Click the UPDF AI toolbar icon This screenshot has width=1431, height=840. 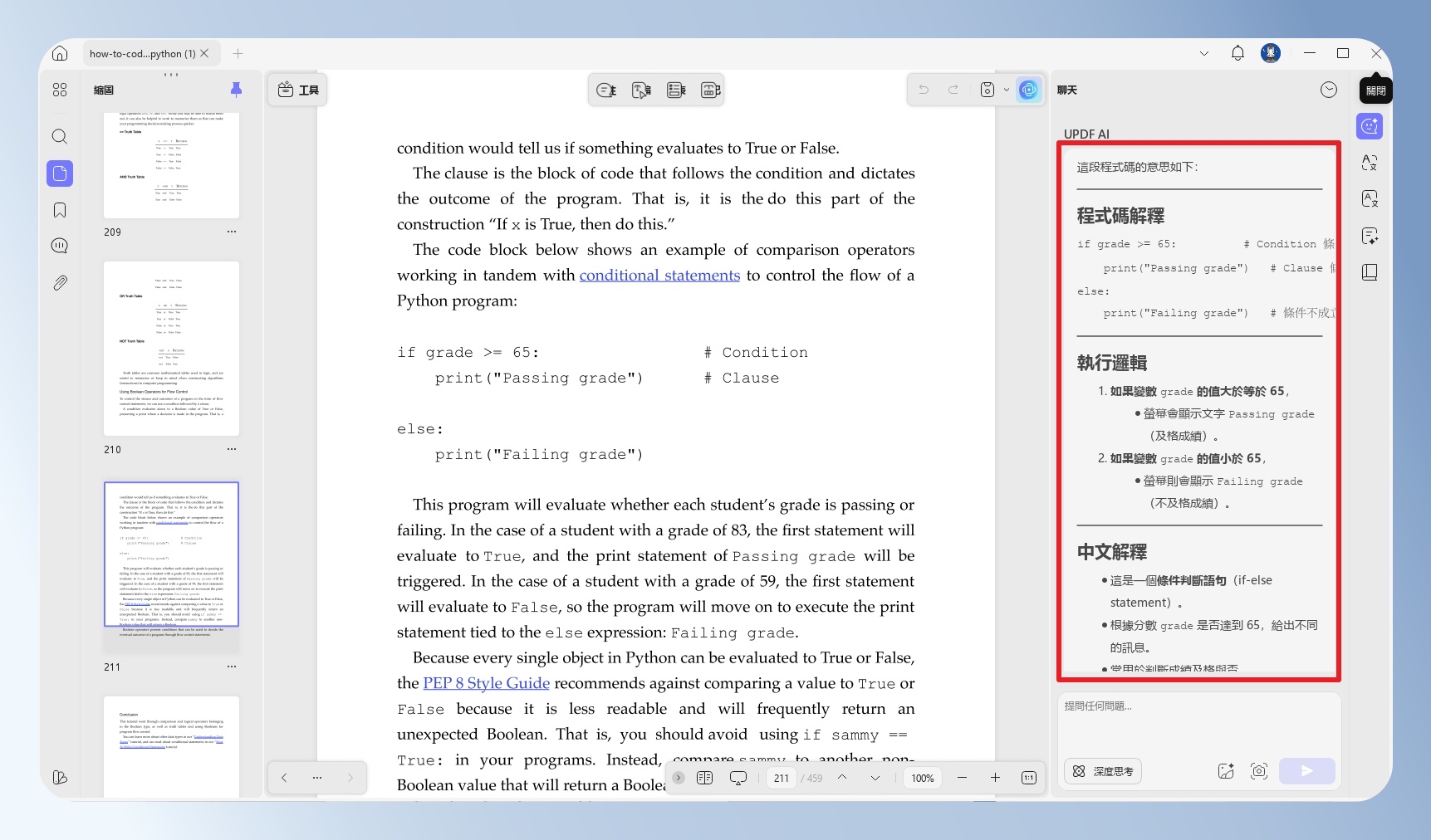[x=1028, y=90]
